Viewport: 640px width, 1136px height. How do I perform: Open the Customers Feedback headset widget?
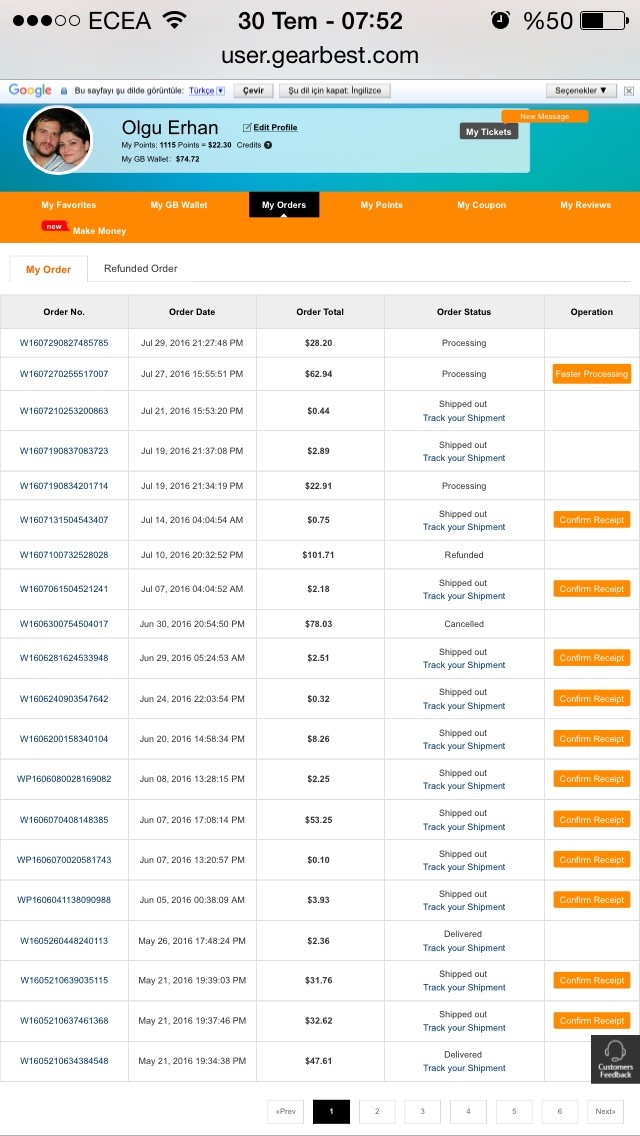click(615, 1059)
